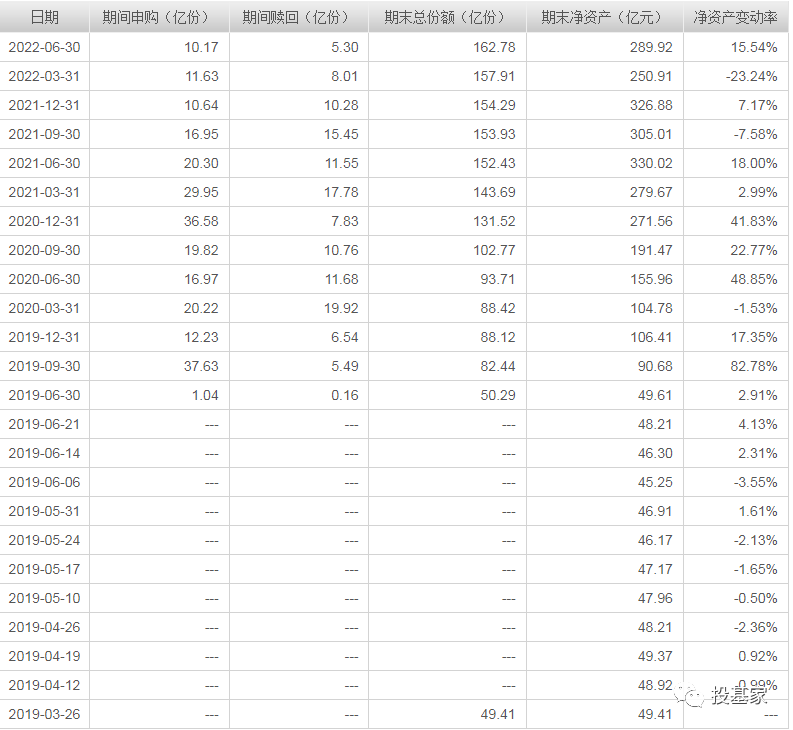The image size is (793, 730).
Task: Click change rate -3.55%
Action: pyautogui.click(x=756, y=483)
